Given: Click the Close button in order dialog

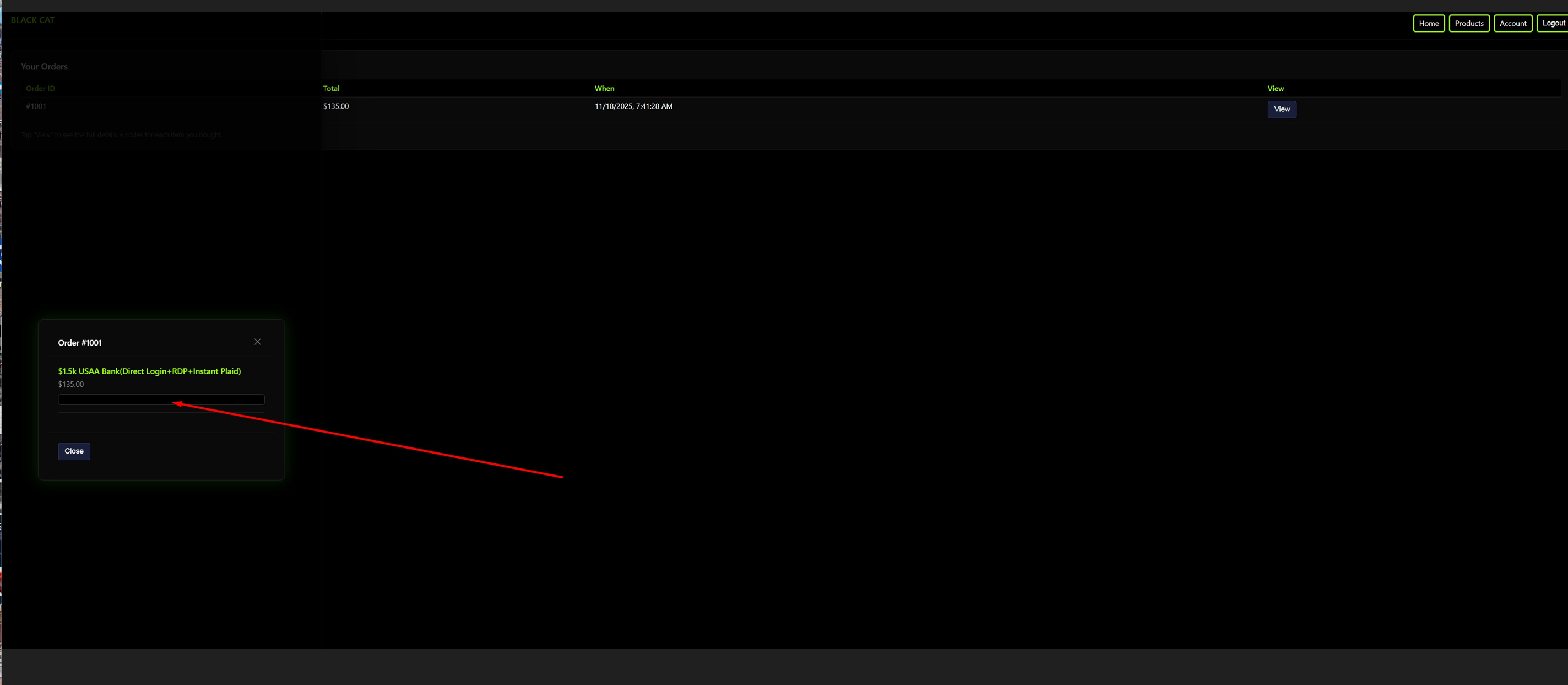Looking at the screenshot, I should [74, 451].
